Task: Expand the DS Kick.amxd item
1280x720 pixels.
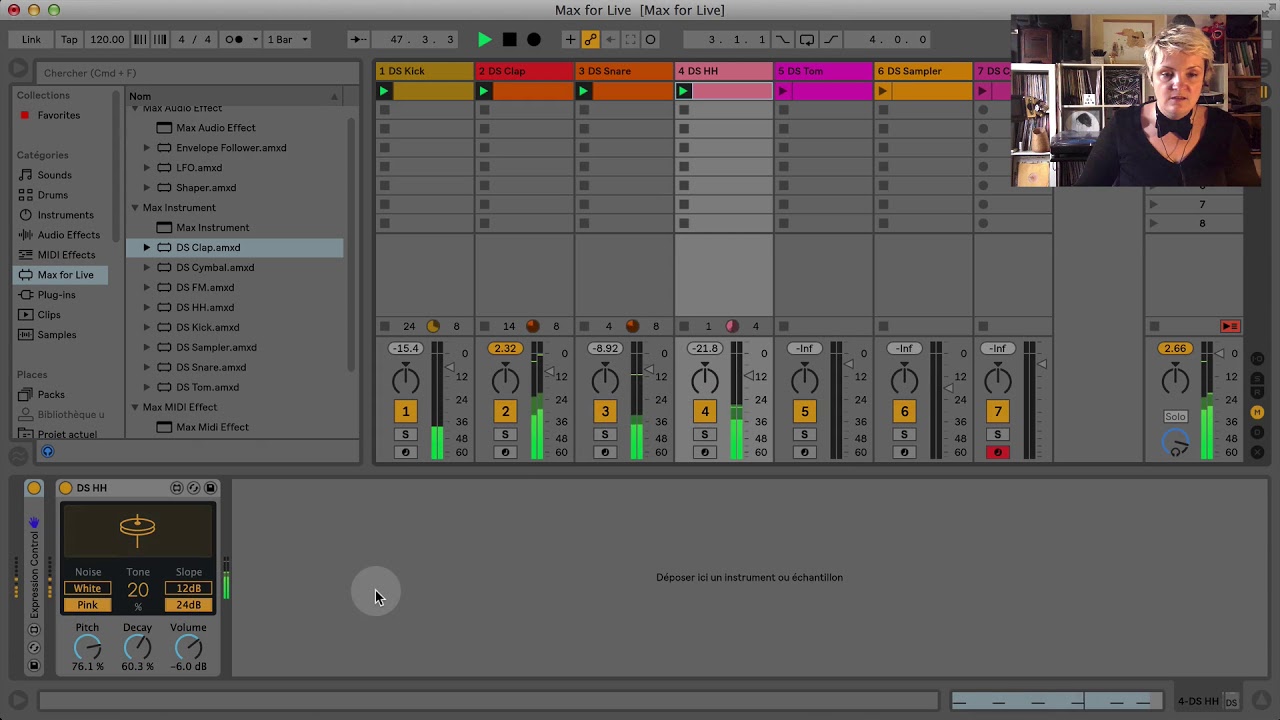Action: point(147,328)
